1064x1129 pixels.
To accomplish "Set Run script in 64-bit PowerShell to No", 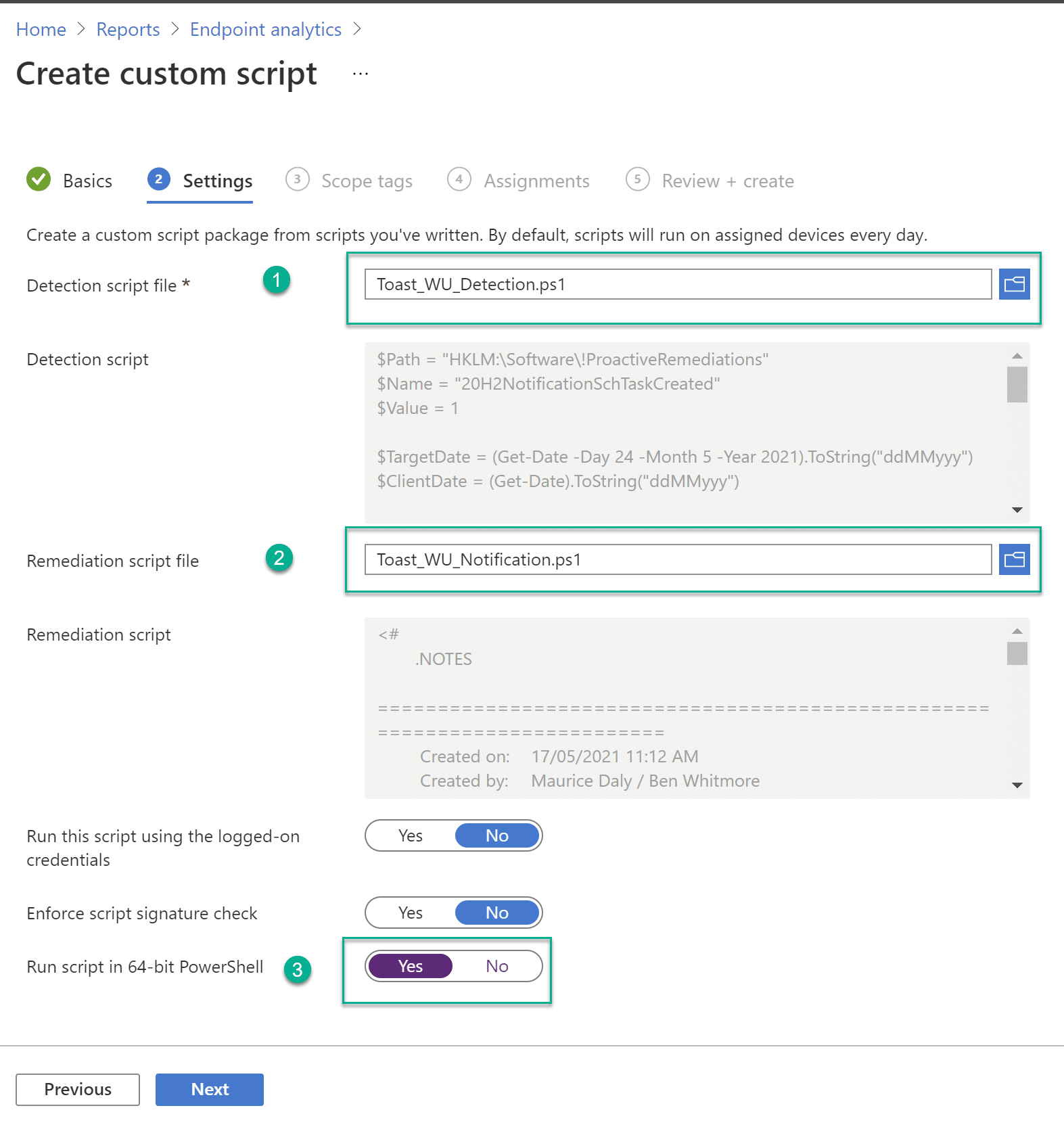I will (x=497, y=966).
